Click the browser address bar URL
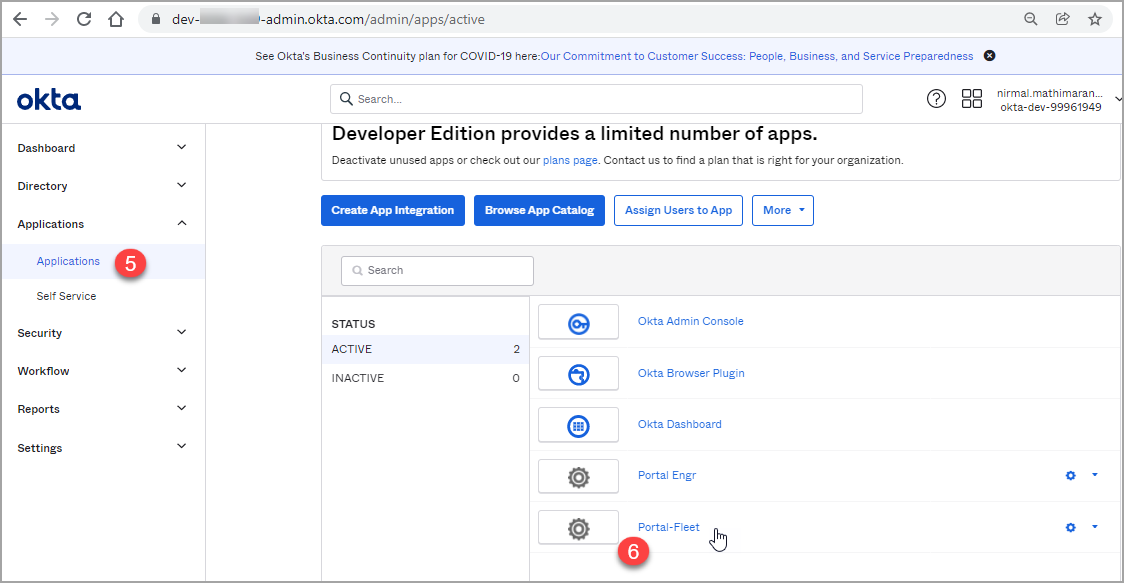 pyautogui.click(x=328, y=19)
